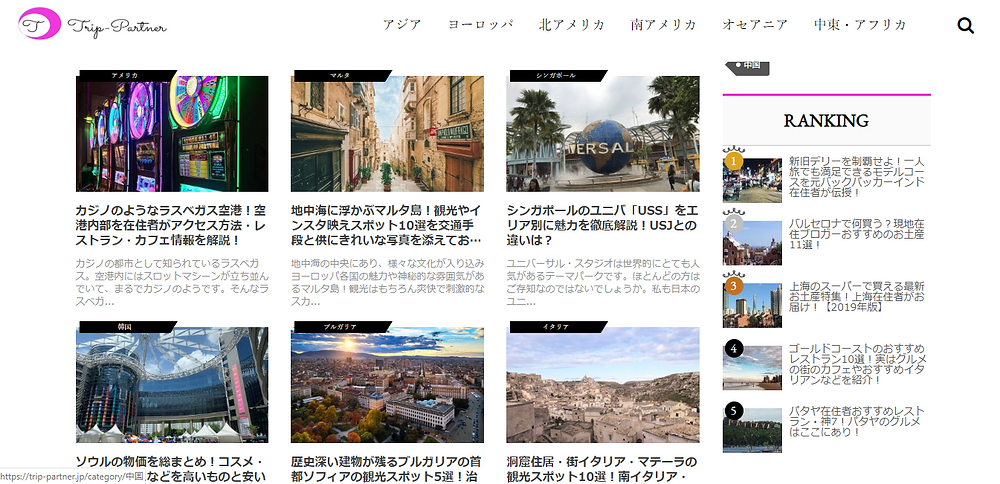Image resolution: width=1000 pixels, height=484 pixels.
Task: Open article 地中海に浮かぶマルタ島 title
Action: pyautogui.click(x=386, y=225)
